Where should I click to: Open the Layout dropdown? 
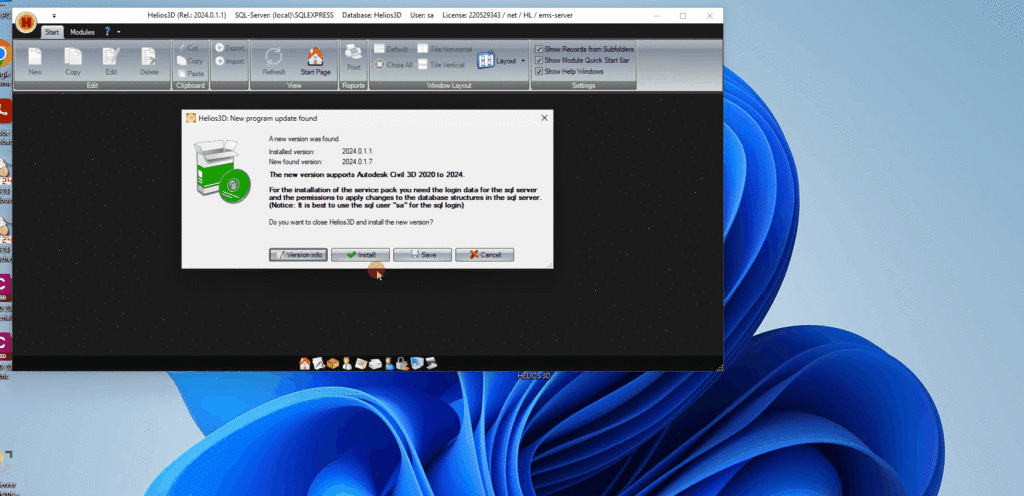click(501, 61)
